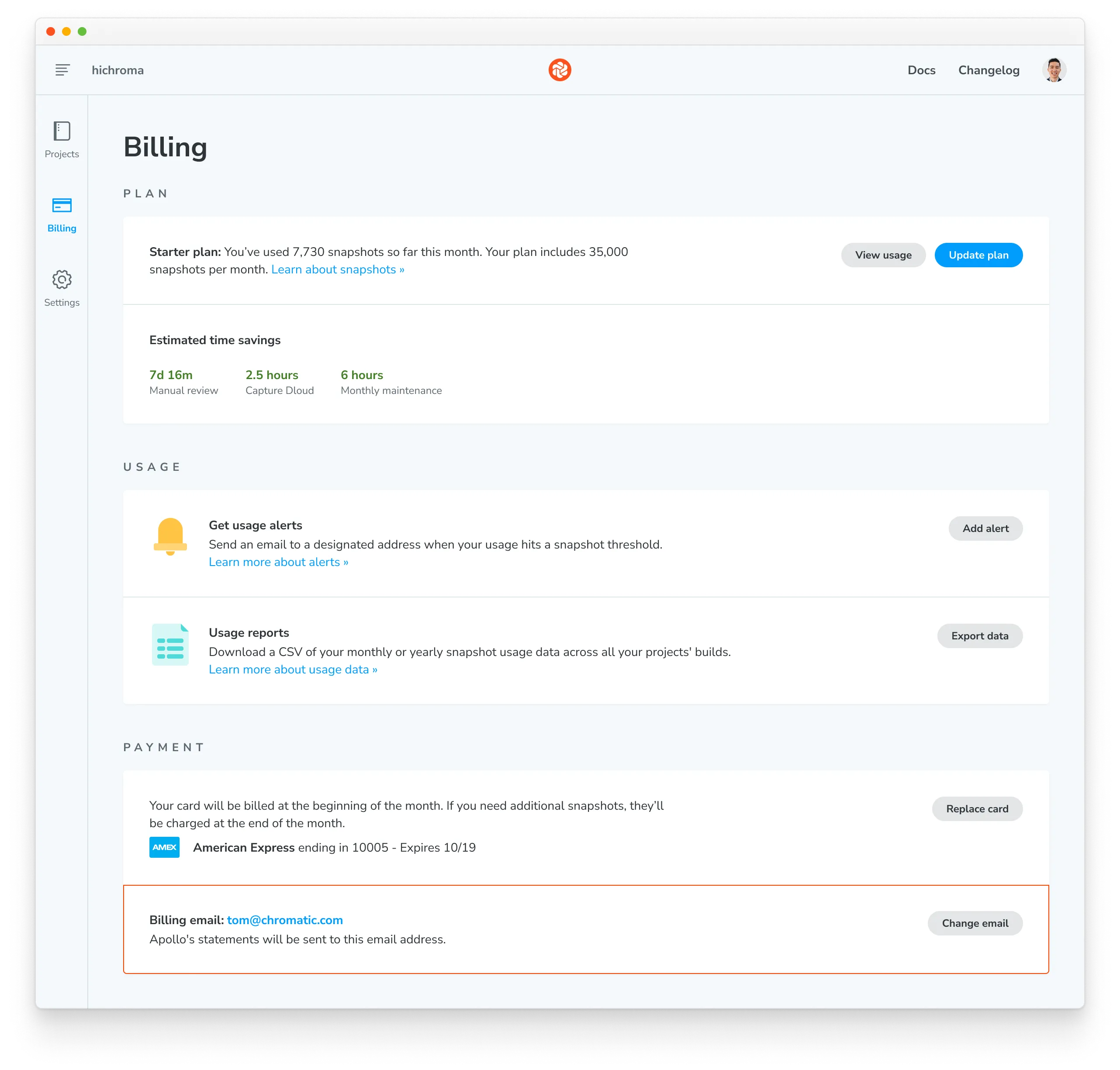The image size is (1120, 1070).
Task: Click the hamburger menu icon
Action: click(x=63, y=70)
